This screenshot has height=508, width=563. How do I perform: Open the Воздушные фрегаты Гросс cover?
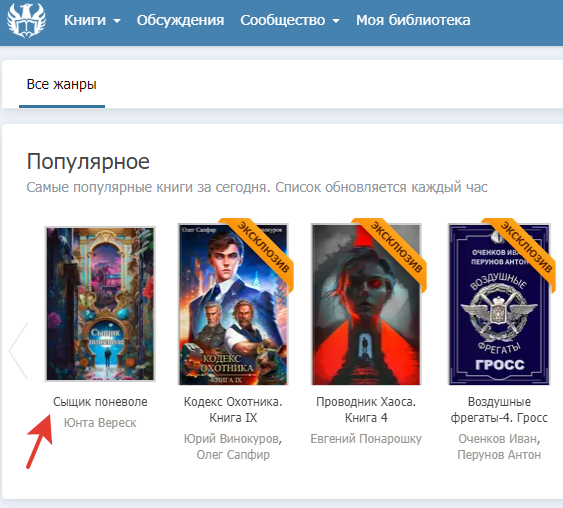(499, 304)
